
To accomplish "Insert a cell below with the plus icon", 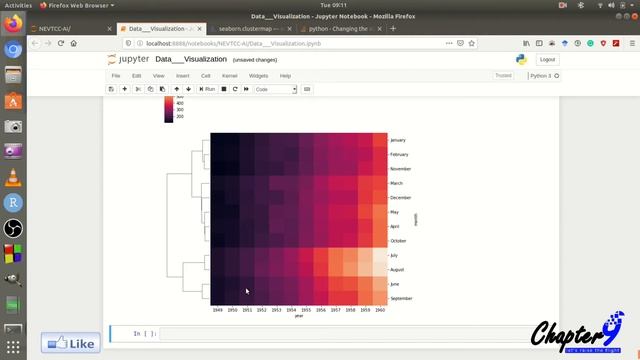I will click(124, 89).
